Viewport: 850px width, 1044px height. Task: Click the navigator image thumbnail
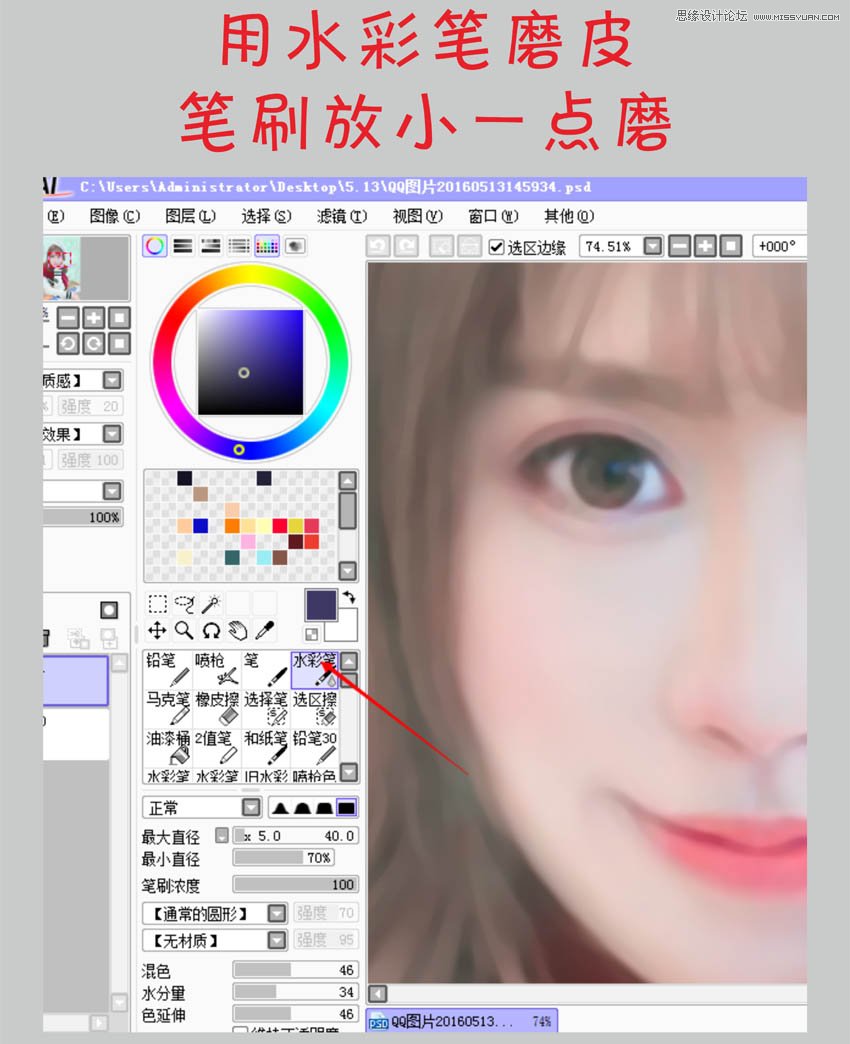click(62, 268)
